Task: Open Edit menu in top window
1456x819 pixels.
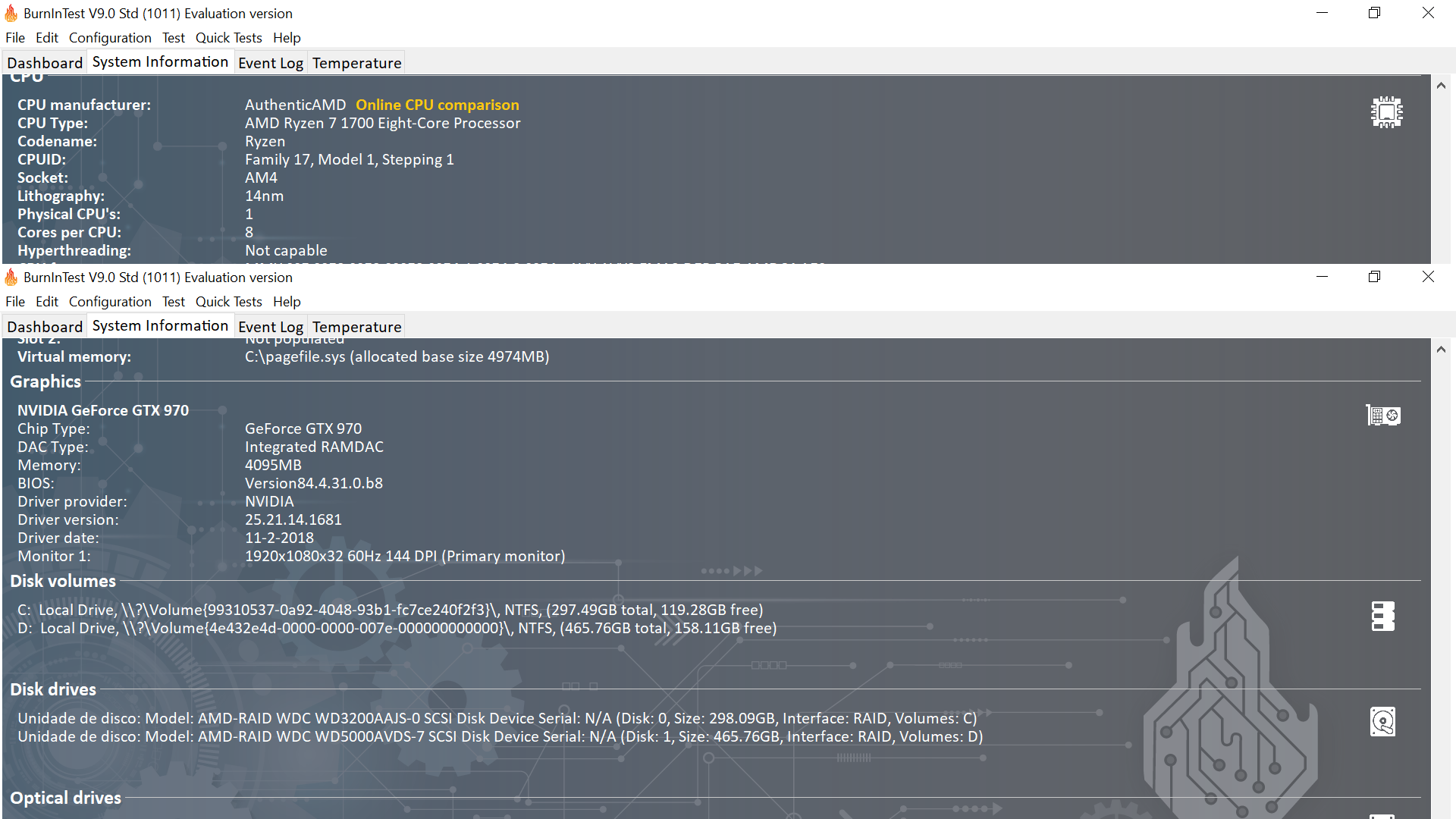Action: [47, 37]
